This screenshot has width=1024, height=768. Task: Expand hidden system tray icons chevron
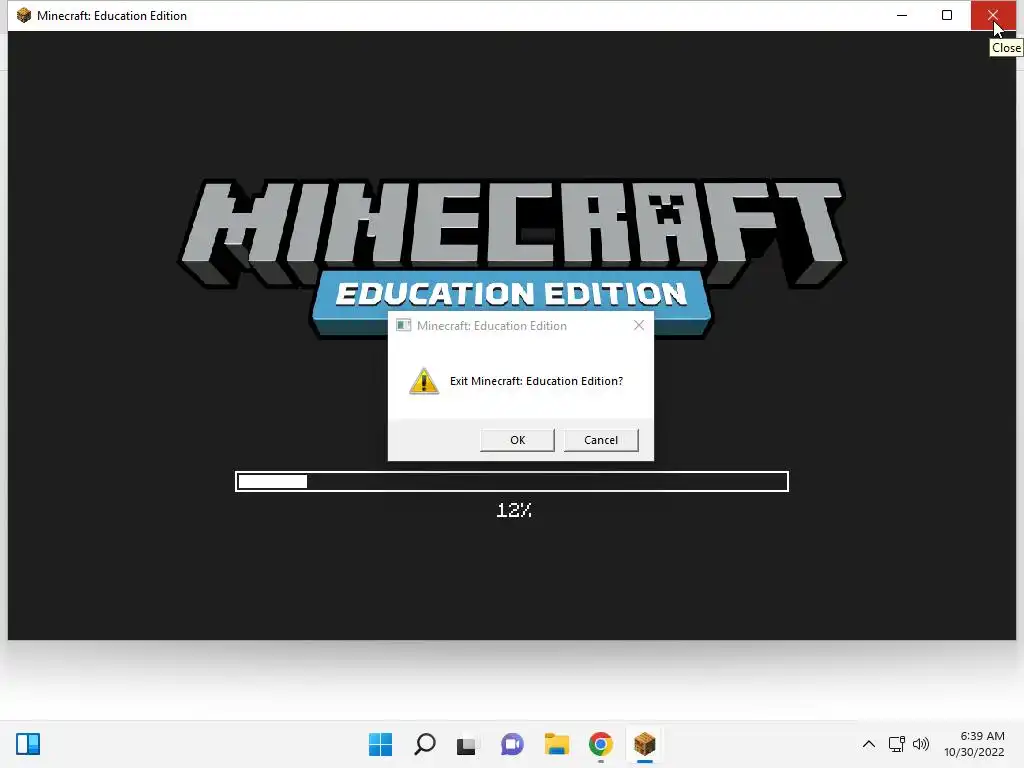[869, 744]
